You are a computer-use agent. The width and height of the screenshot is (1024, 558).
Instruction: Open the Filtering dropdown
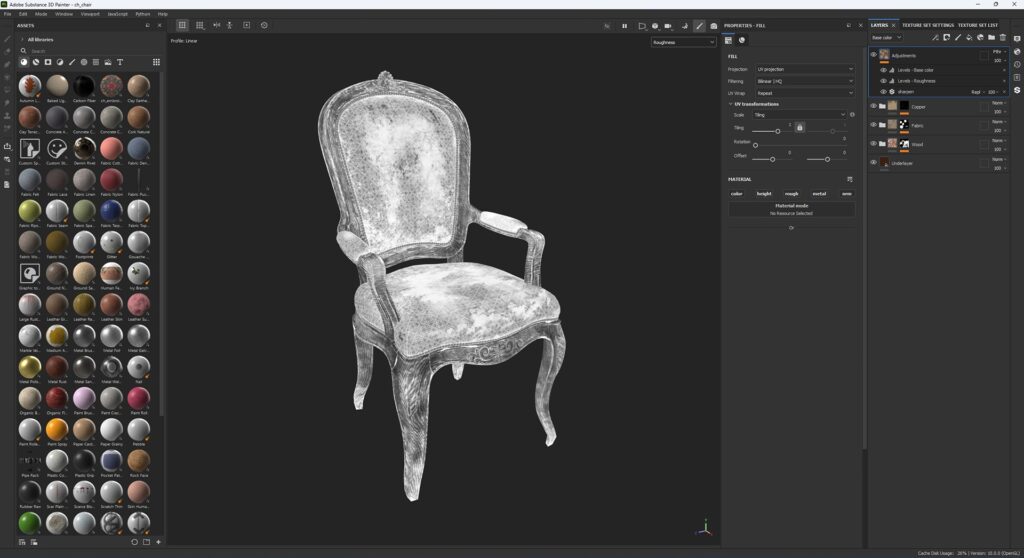point(805,81)
